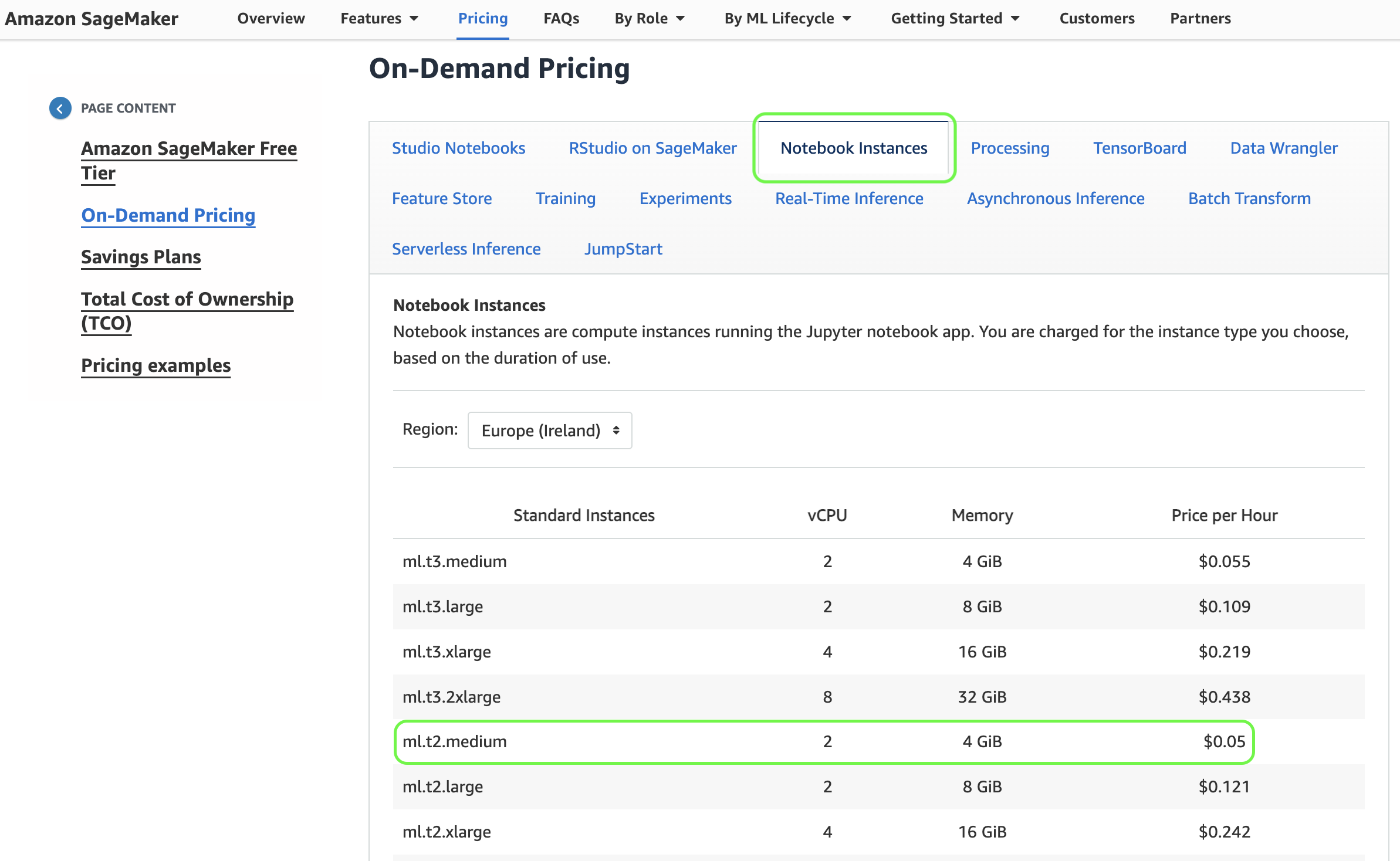Image resolution: width=1400 pixels, height=861 pixels.
Task: Click the Notebook Instances section heading
Action: (x=469, y=305)
